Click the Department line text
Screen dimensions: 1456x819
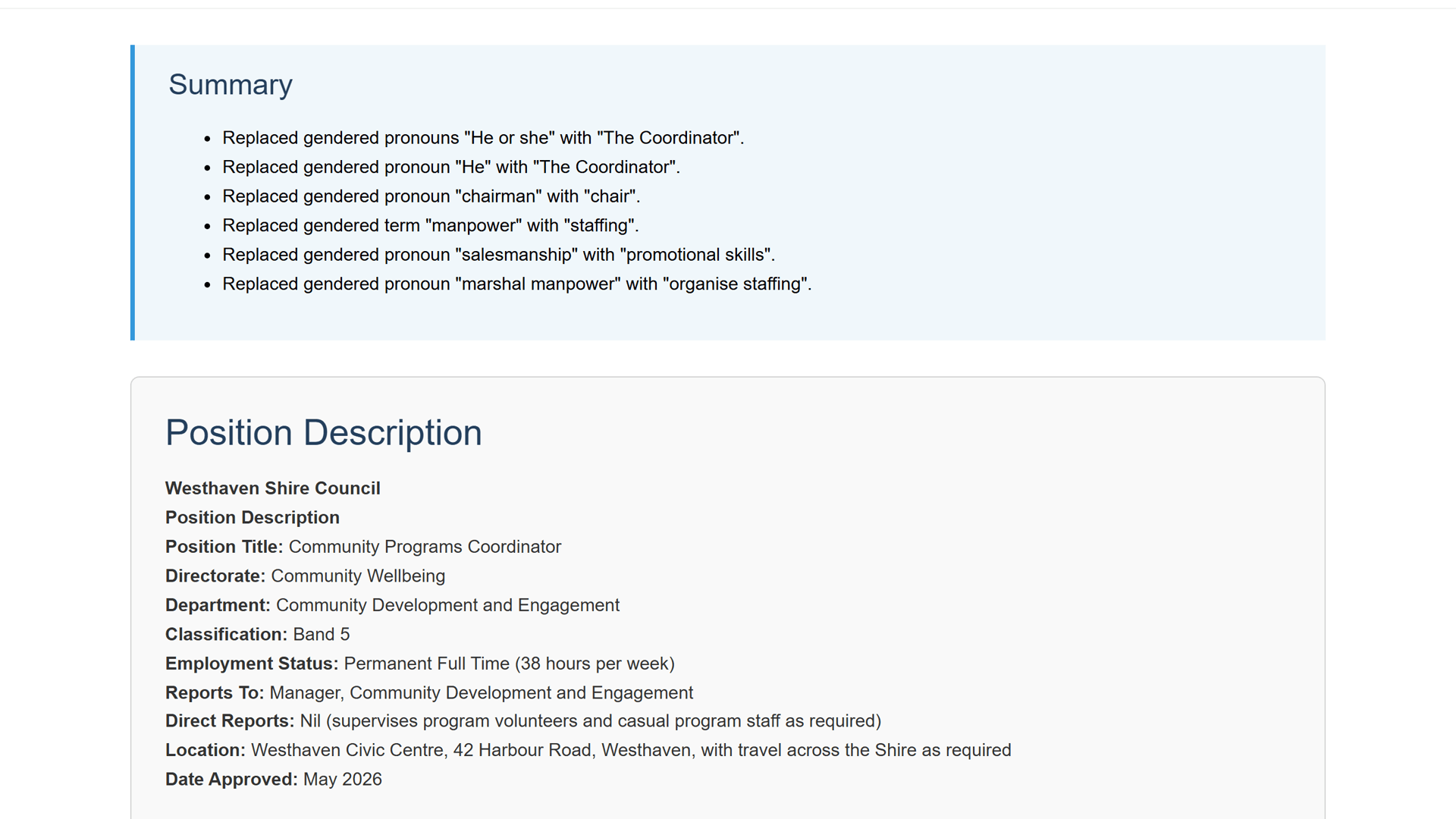click(x=392, y=605)
